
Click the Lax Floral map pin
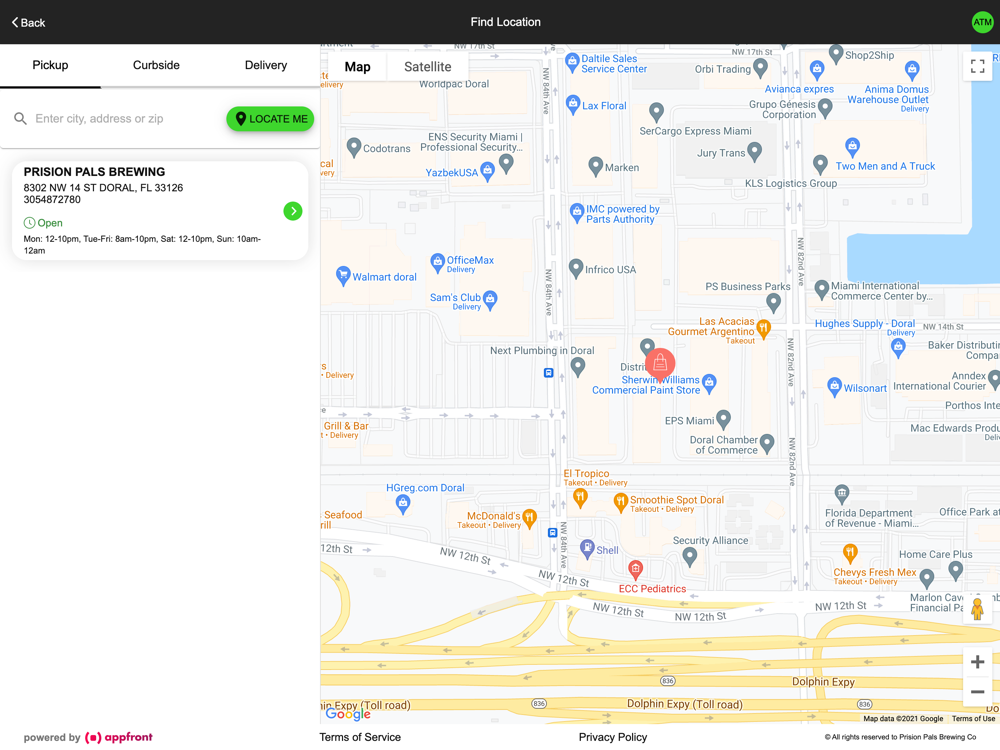[573, 104]
